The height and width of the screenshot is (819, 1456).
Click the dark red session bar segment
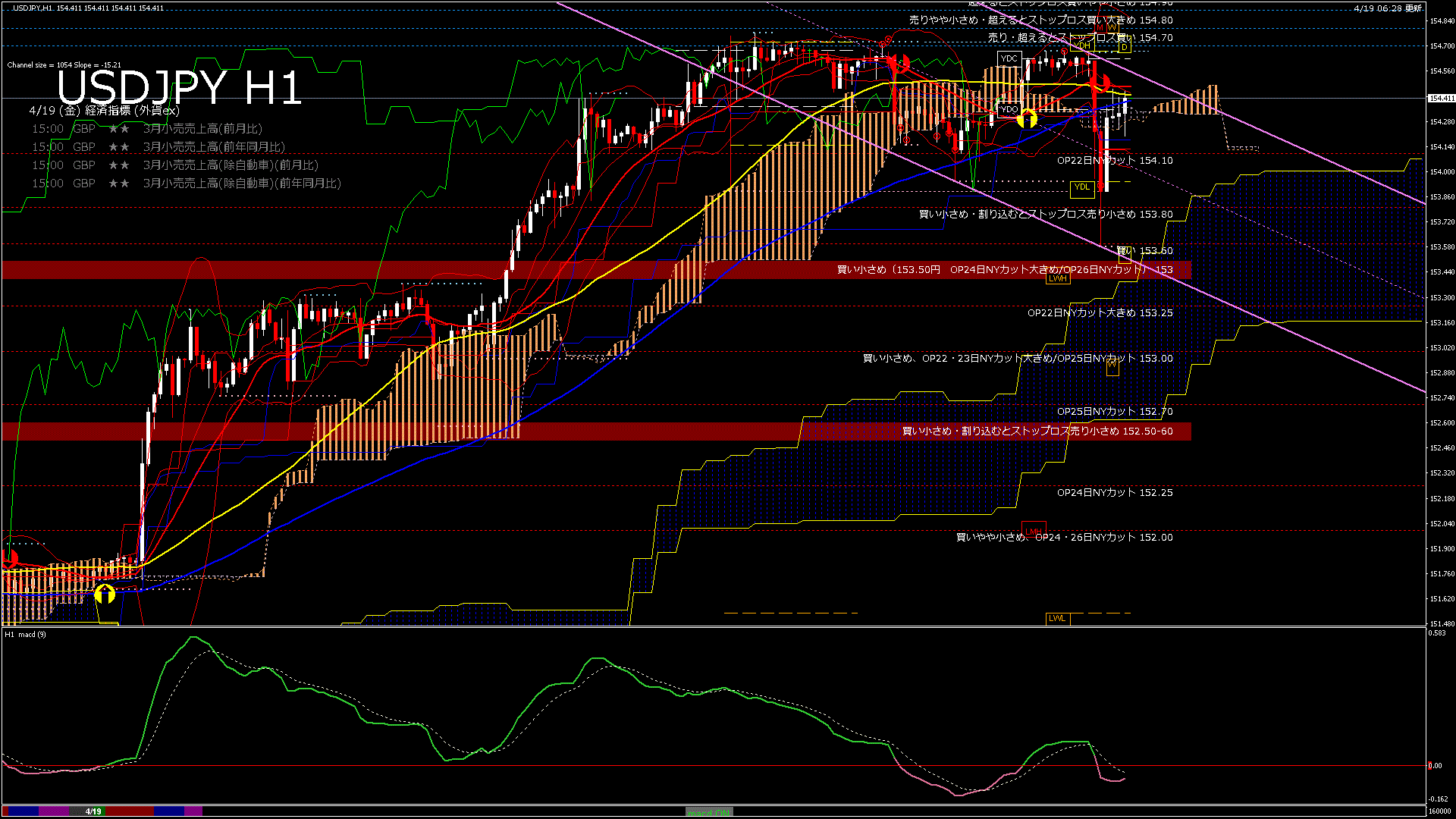tap(130, 811)
